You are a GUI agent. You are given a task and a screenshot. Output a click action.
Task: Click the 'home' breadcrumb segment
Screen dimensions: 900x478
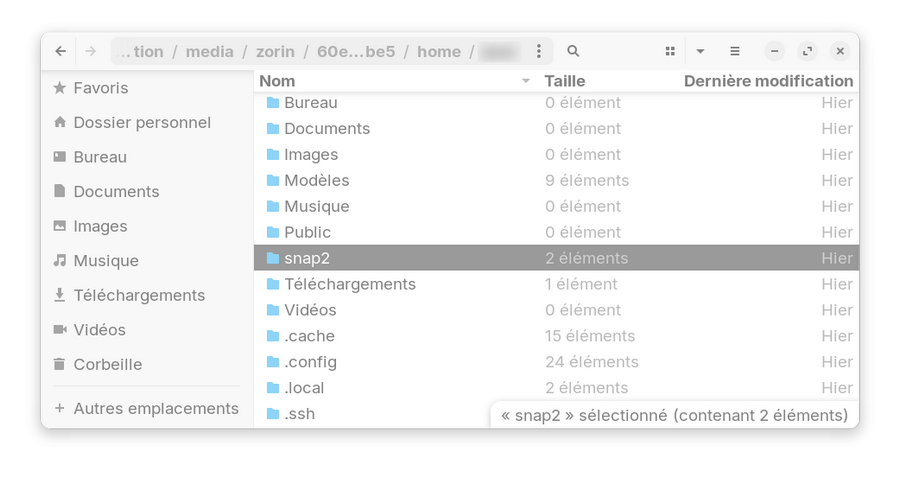tap(439, 51)
